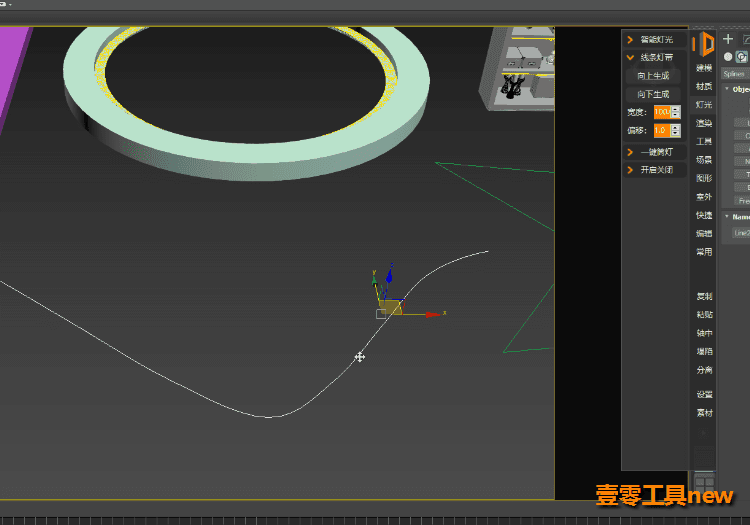This screenshot has width=750, height=525.
Task: Collapse the 线条灯带 section
Action: pyautogui.click(x=655, y=57)
